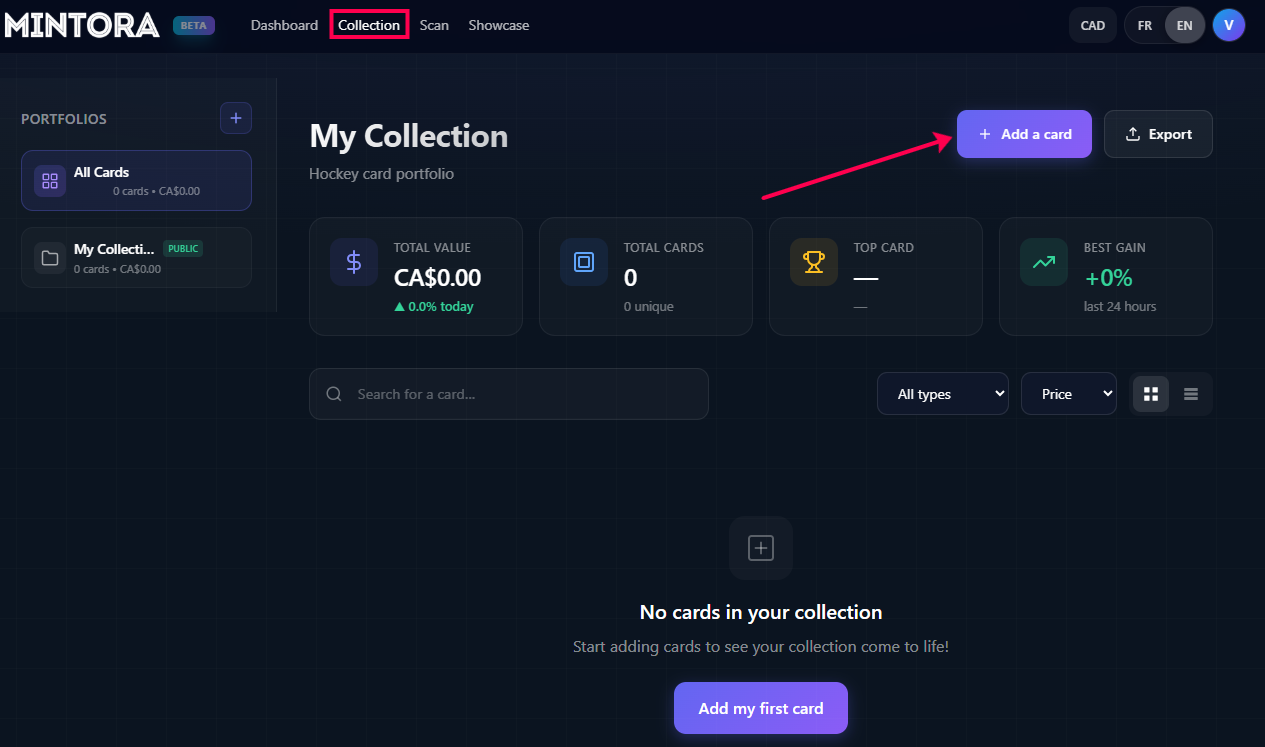This screenshot has height=747, width=1265.
Task: Click the dollar sign Total Value icon
Action: [354, 262]
